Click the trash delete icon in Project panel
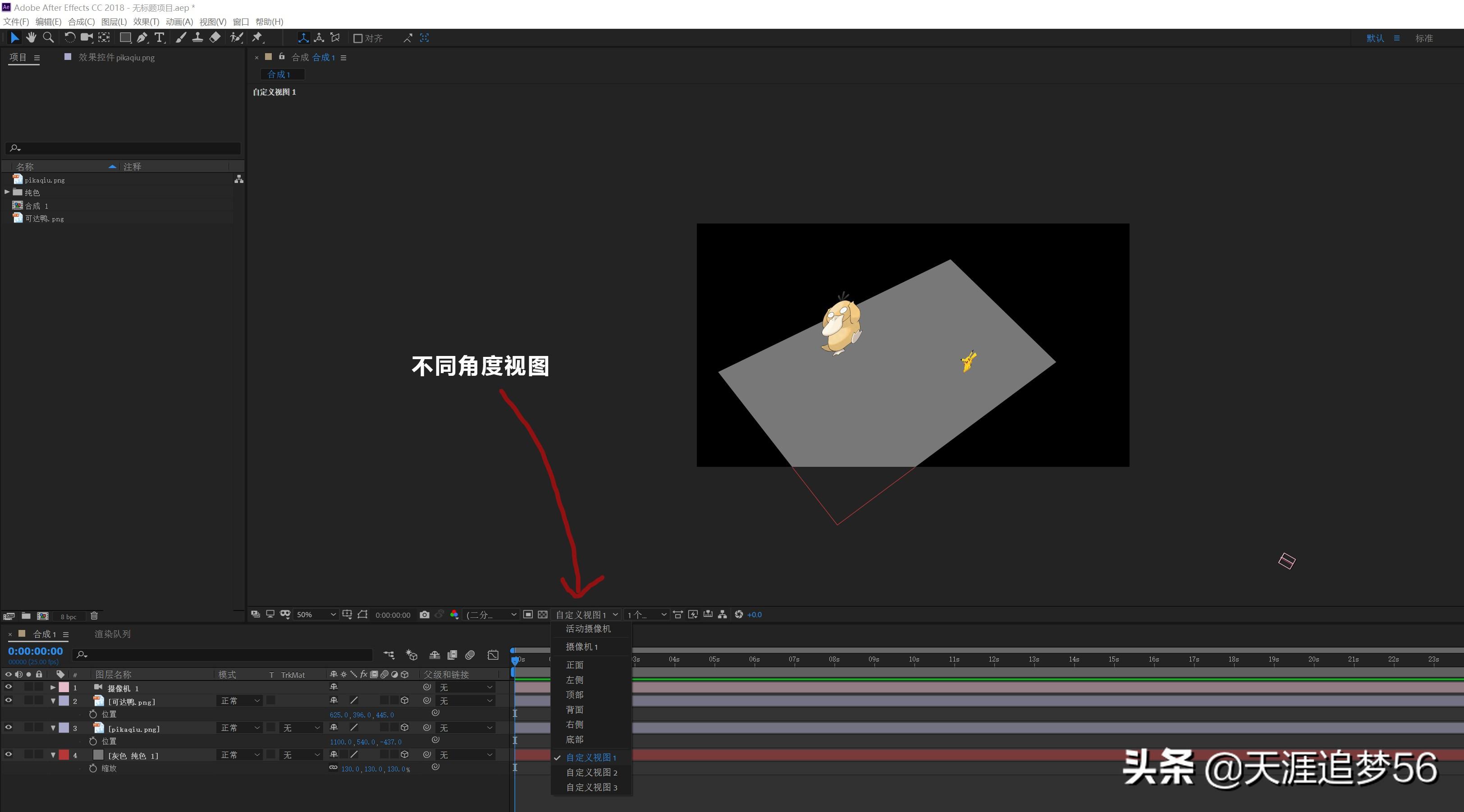The image size is (1464, 812). click(x=94, y=616)
